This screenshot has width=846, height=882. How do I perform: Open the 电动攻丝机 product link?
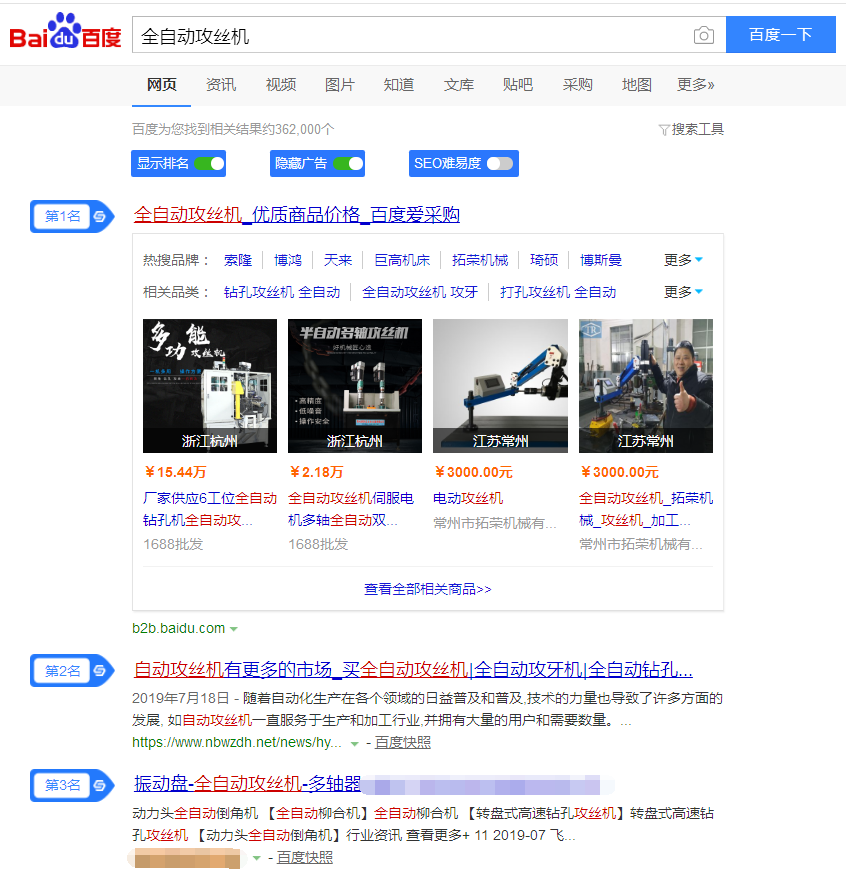[x=468, y=498]
